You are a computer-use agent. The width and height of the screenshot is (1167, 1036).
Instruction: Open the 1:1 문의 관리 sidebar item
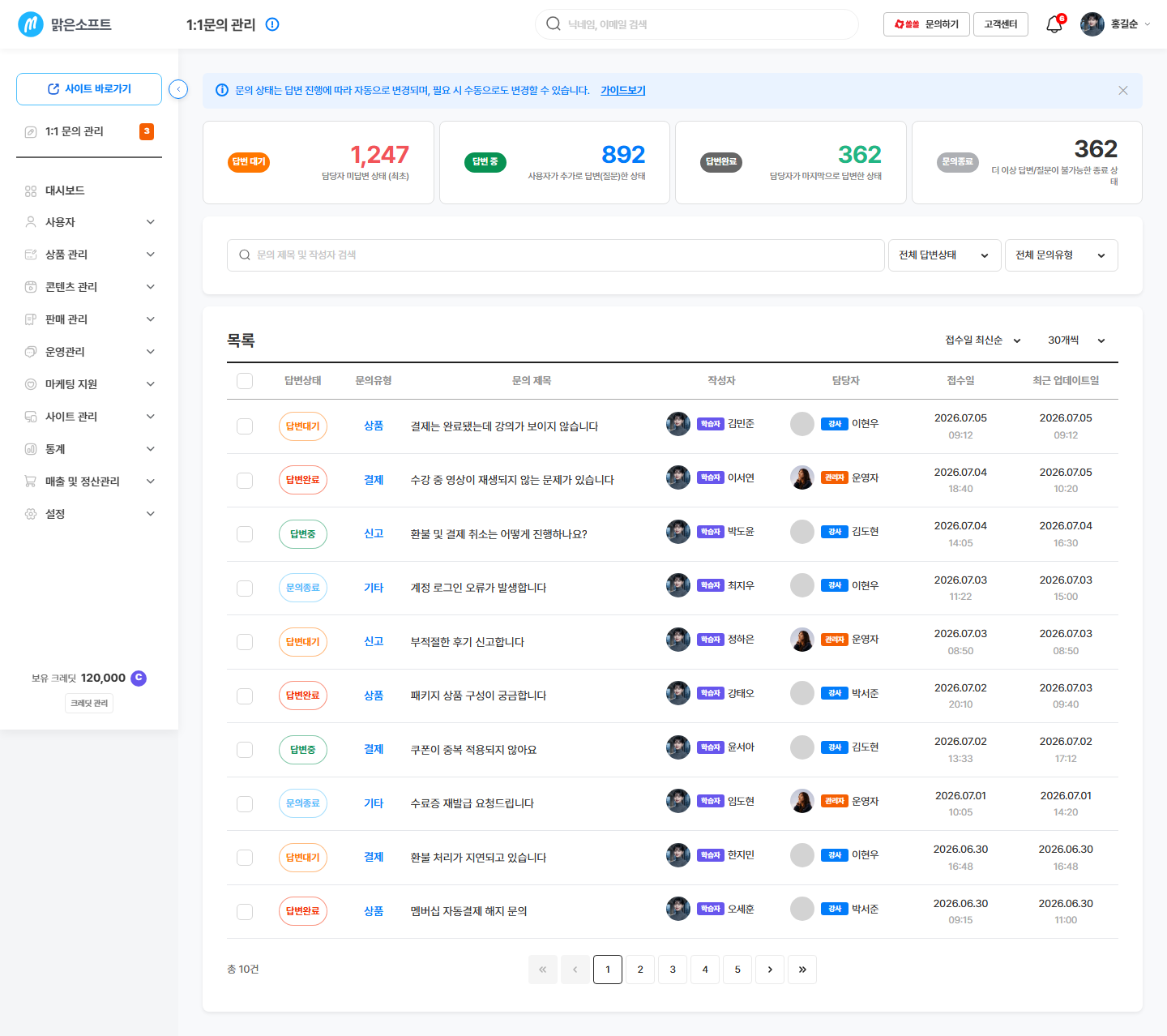coord(89,132)
